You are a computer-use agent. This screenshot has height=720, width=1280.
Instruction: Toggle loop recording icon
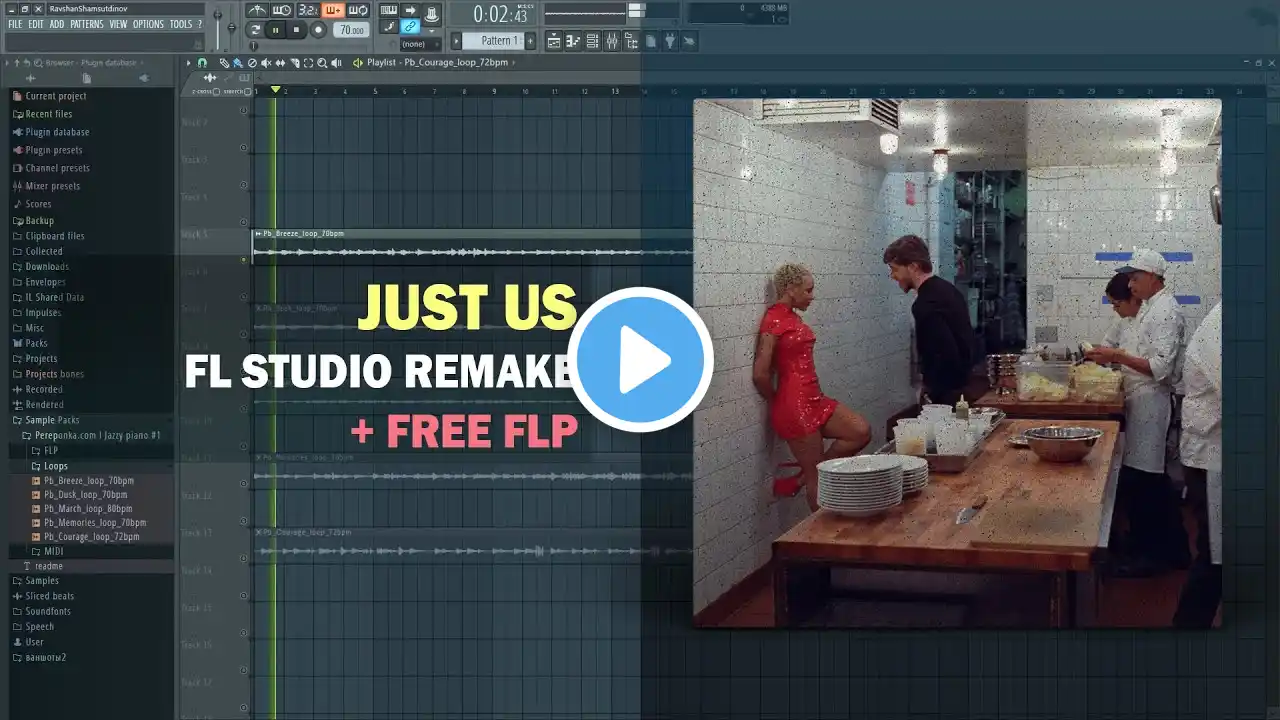[x=358, y=10]
